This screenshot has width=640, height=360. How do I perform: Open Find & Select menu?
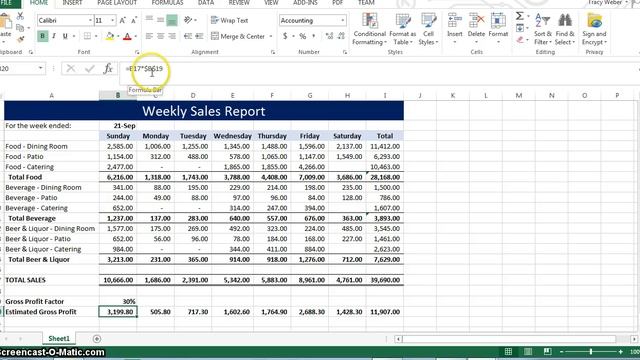565,29
